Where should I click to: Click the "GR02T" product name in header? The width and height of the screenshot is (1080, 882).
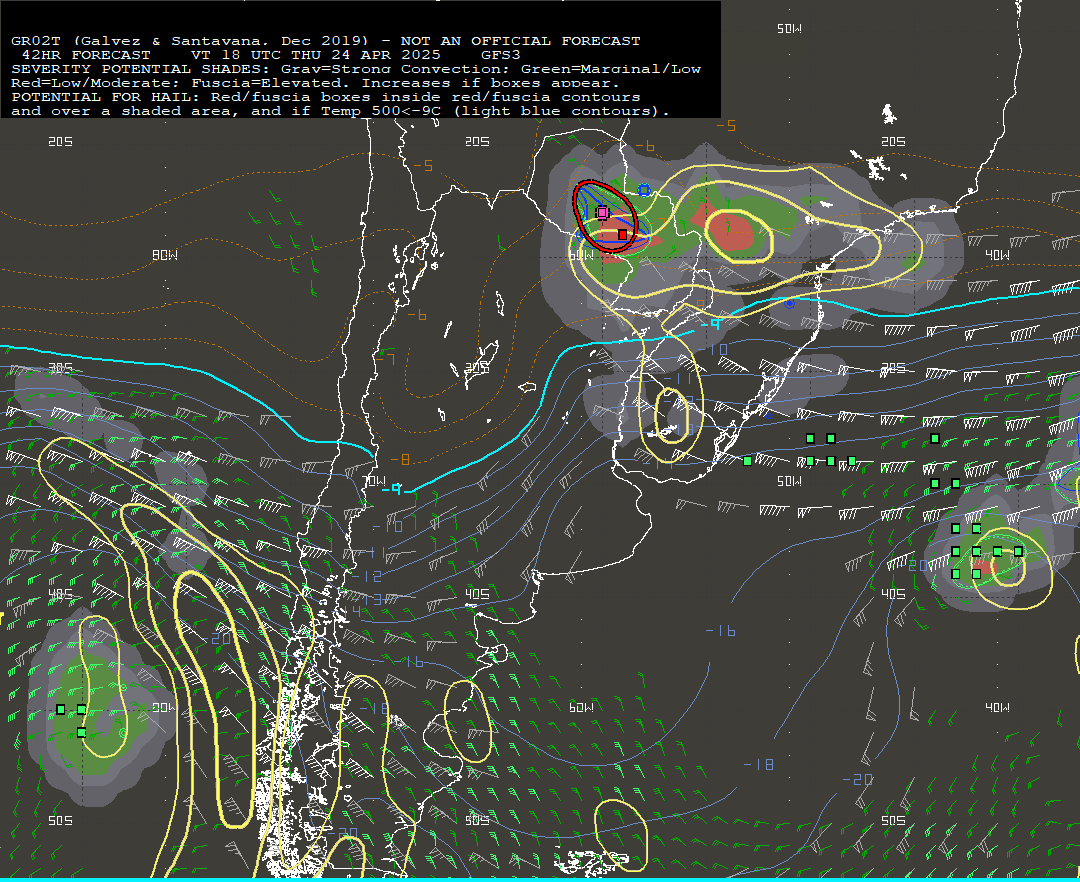(x=36, y=41)
